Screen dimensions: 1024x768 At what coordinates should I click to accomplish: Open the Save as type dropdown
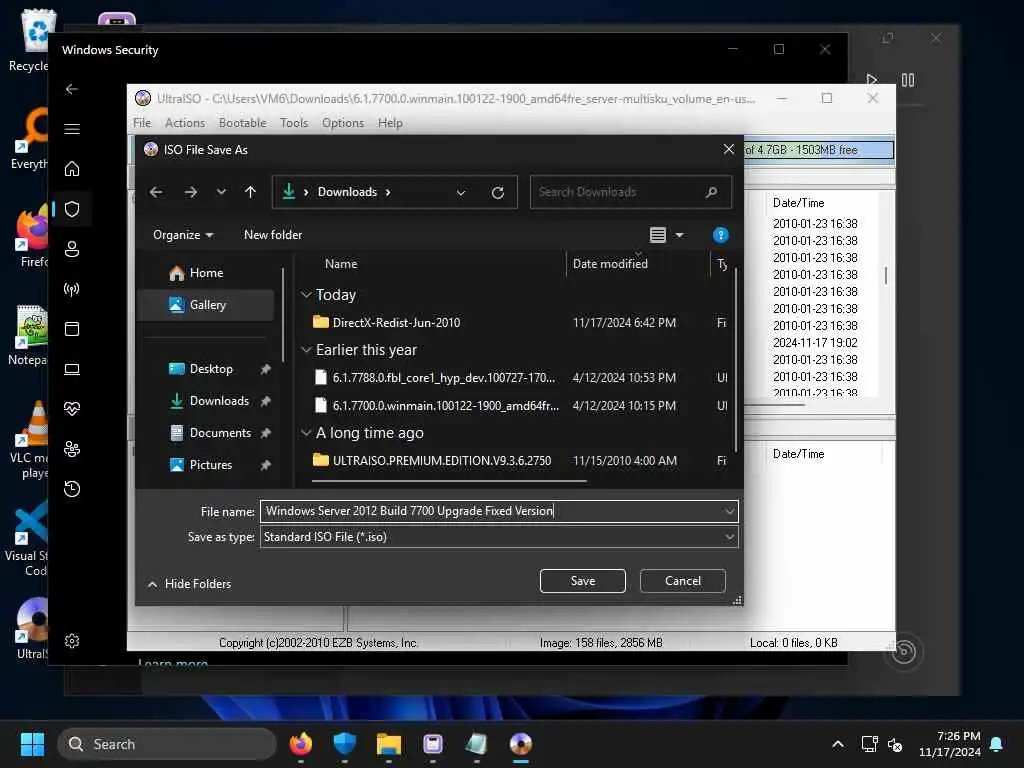coord(499,537)
